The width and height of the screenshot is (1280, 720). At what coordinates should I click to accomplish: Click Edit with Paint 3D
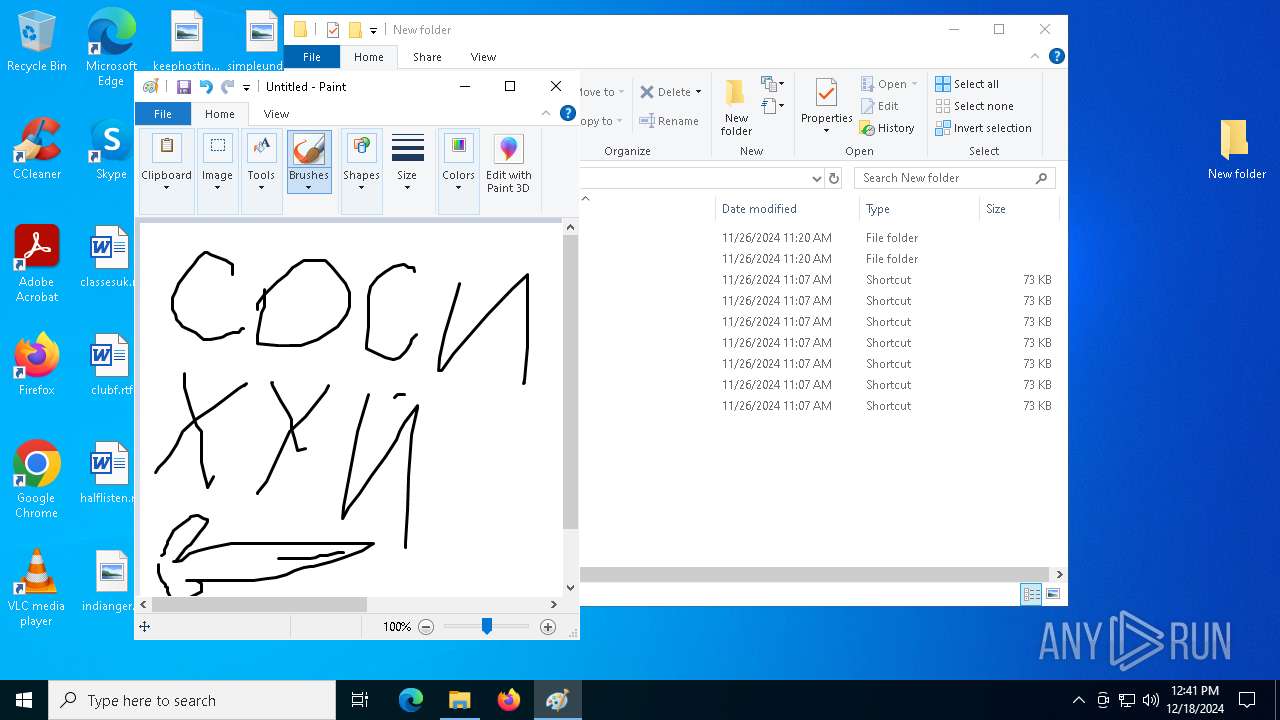coord(508,163)
